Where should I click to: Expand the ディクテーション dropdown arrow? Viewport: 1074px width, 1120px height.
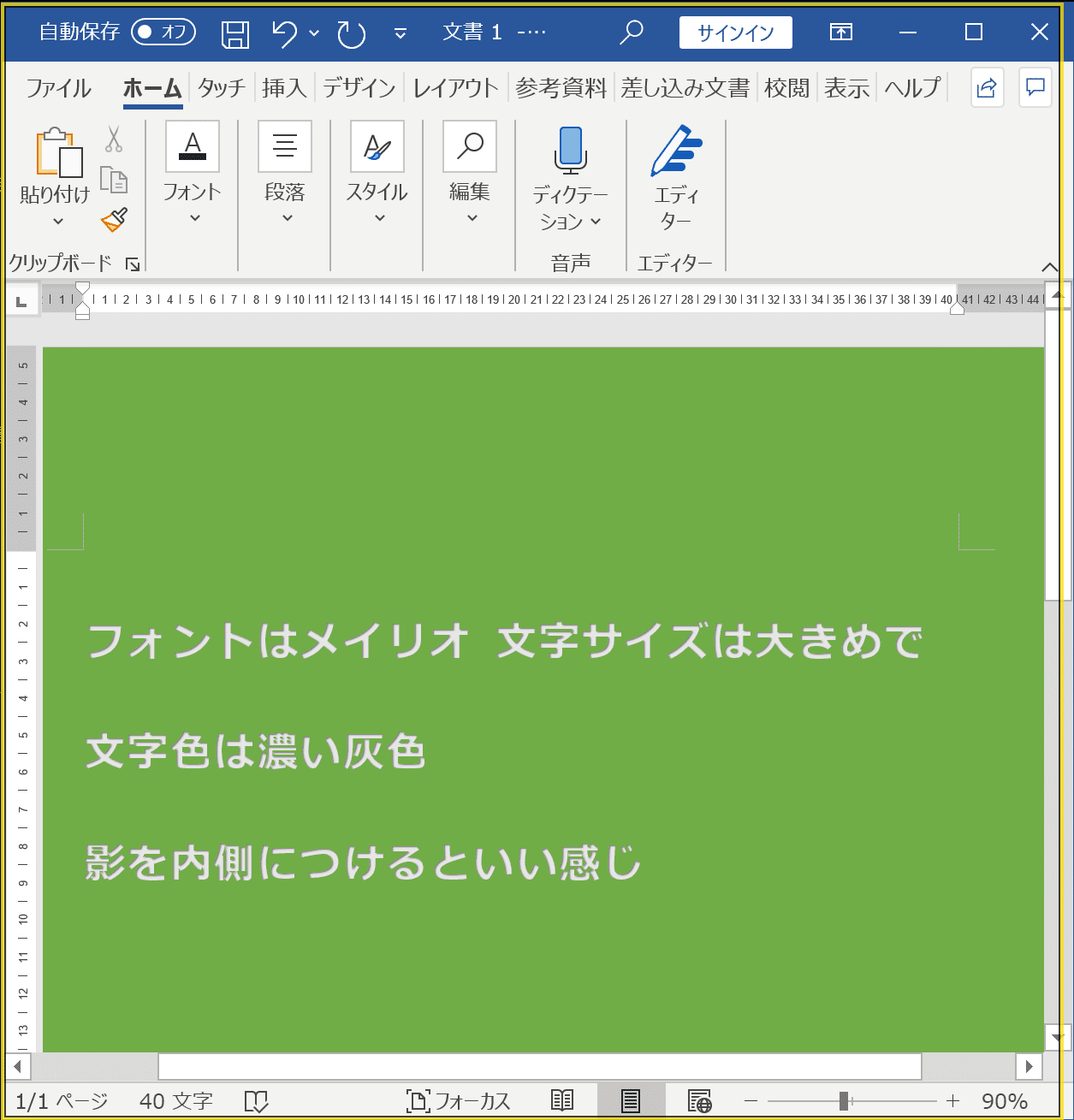[x=596, y=222]
